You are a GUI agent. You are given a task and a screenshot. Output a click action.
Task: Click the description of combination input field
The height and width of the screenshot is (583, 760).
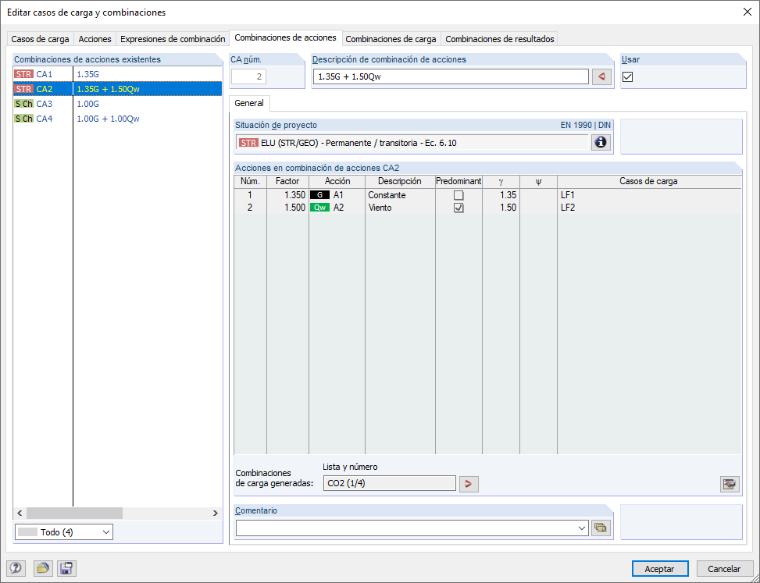point(451,77)
